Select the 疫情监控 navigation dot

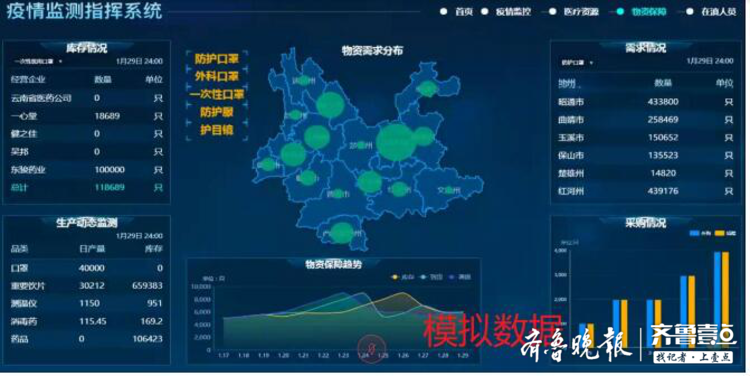coord(485,11)
